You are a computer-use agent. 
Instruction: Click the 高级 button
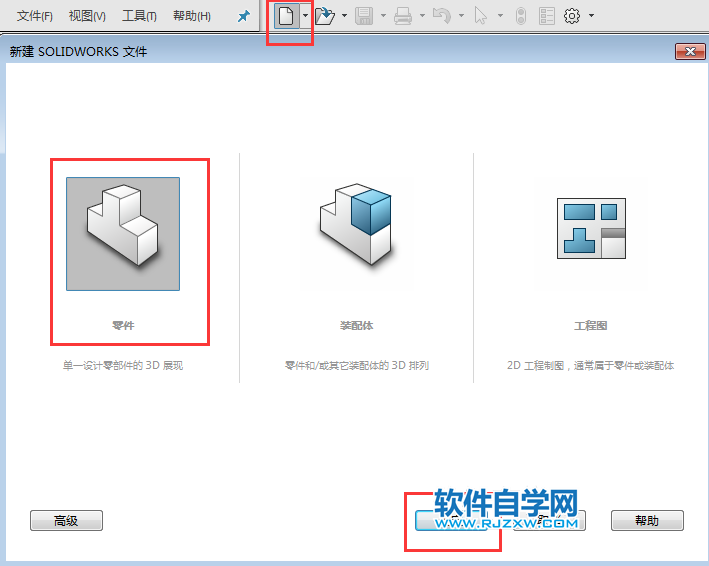pyautogui.click(x=66, y=520)
